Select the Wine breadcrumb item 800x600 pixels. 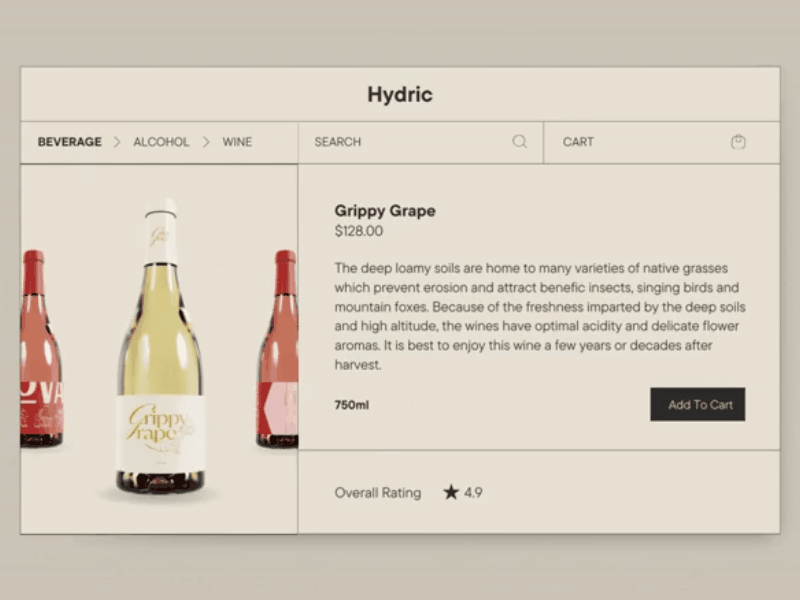pos(237,142)
